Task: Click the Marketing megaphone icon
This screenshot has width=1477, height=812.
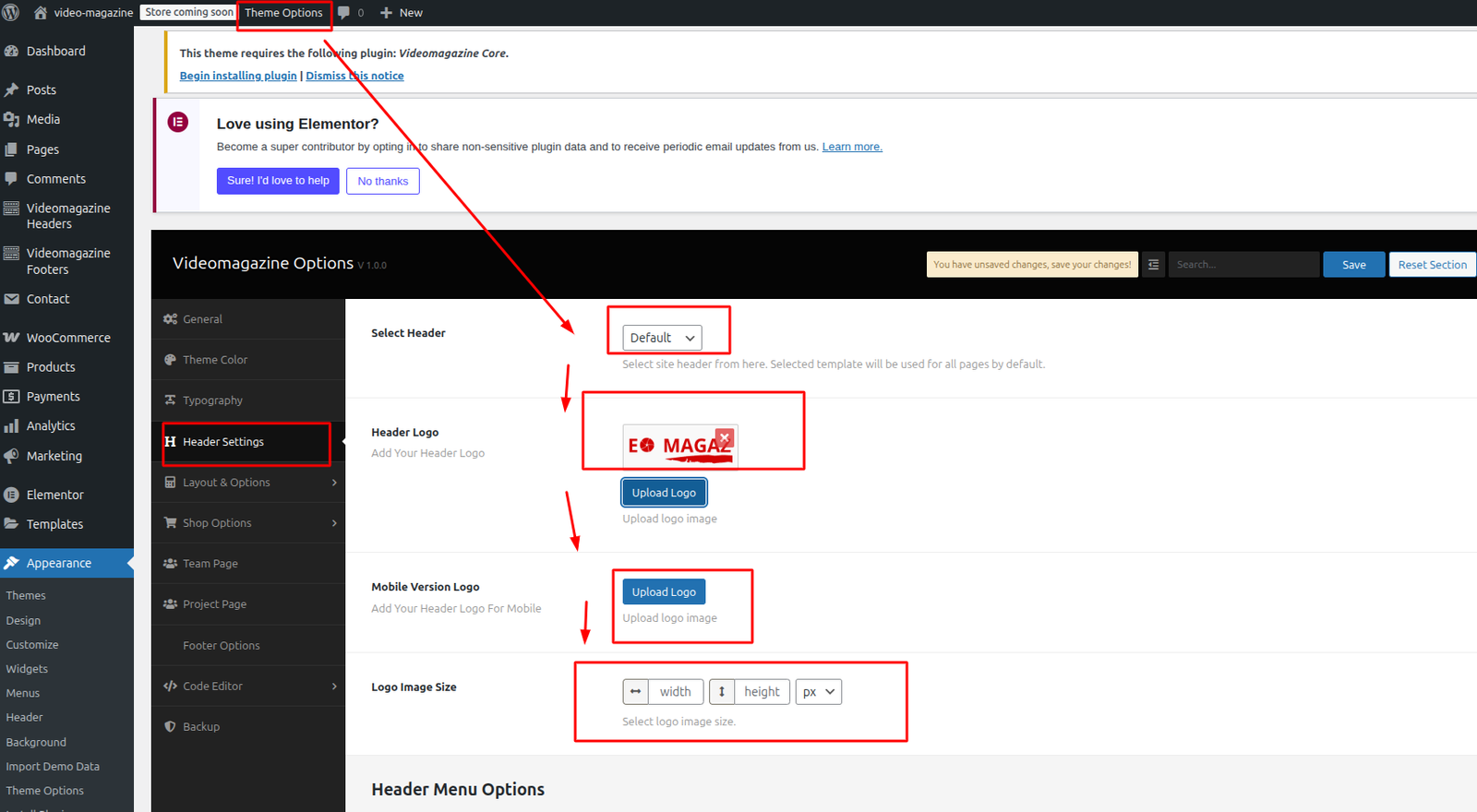Action: 12,456
